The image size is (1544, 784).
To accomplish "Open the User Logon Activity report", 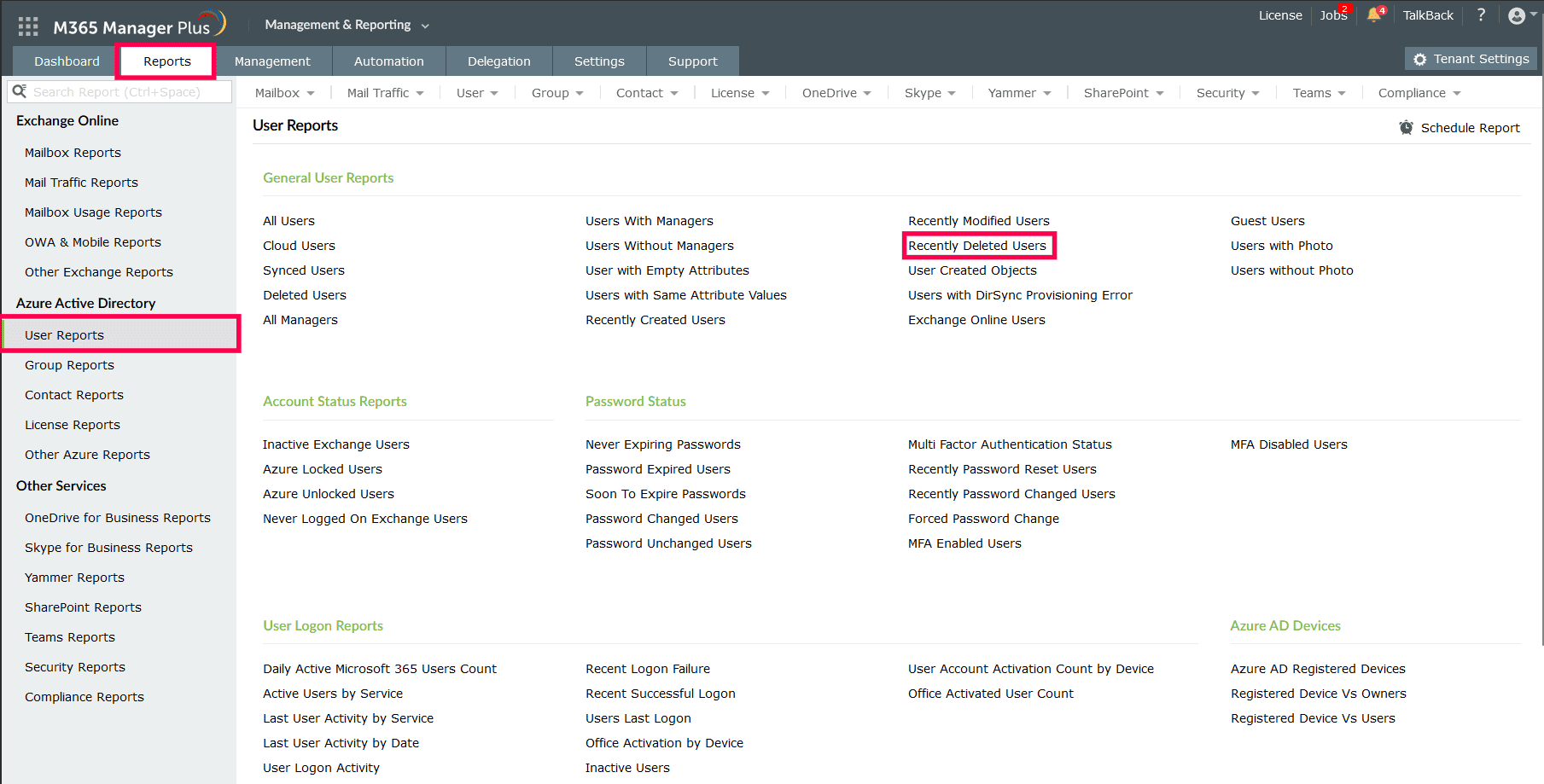I will tap(321, 768).
